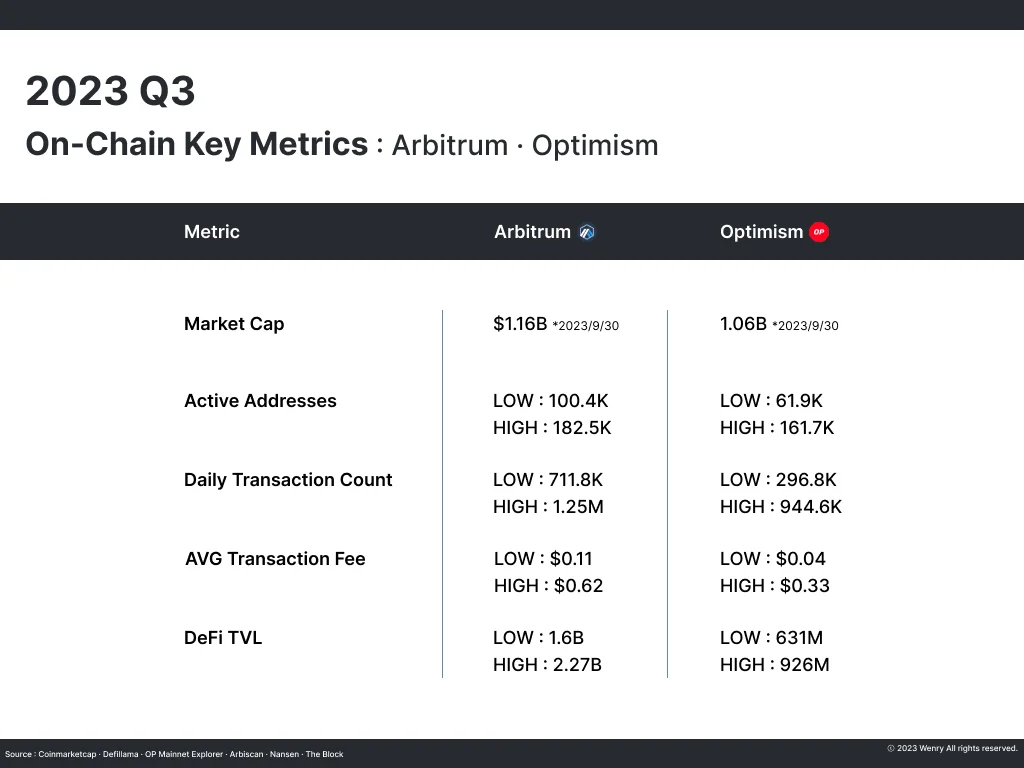Viewport: 1024px width, 768px height.
Task: Click the Wenry copyright notice
Action: pyautogui.click(x=952, y=748)
